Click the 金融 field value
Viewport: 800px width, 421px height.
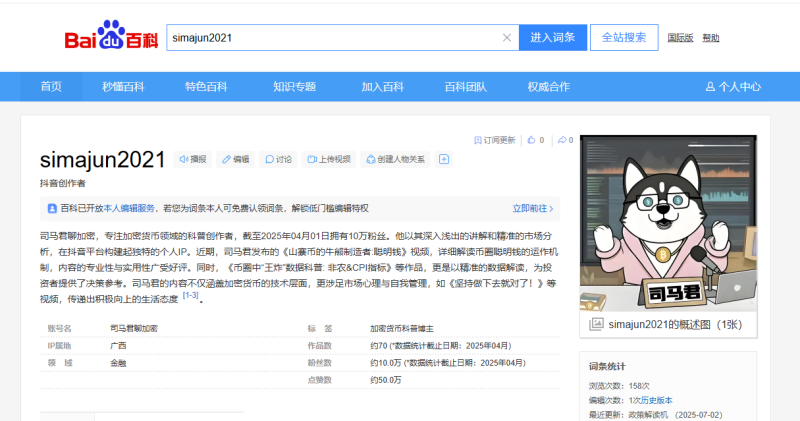pyautogui.click(x=118, y=363)
